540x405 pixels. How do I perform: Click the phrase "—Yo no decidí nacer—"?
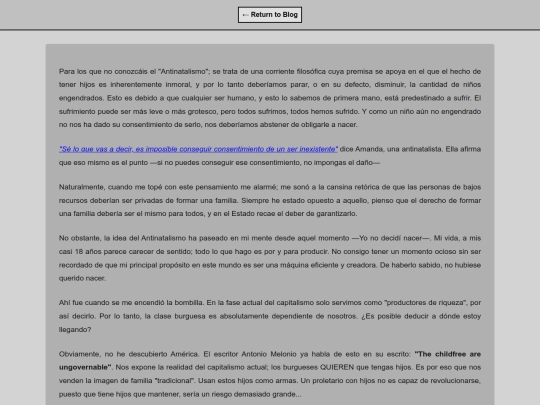[391, 238]
